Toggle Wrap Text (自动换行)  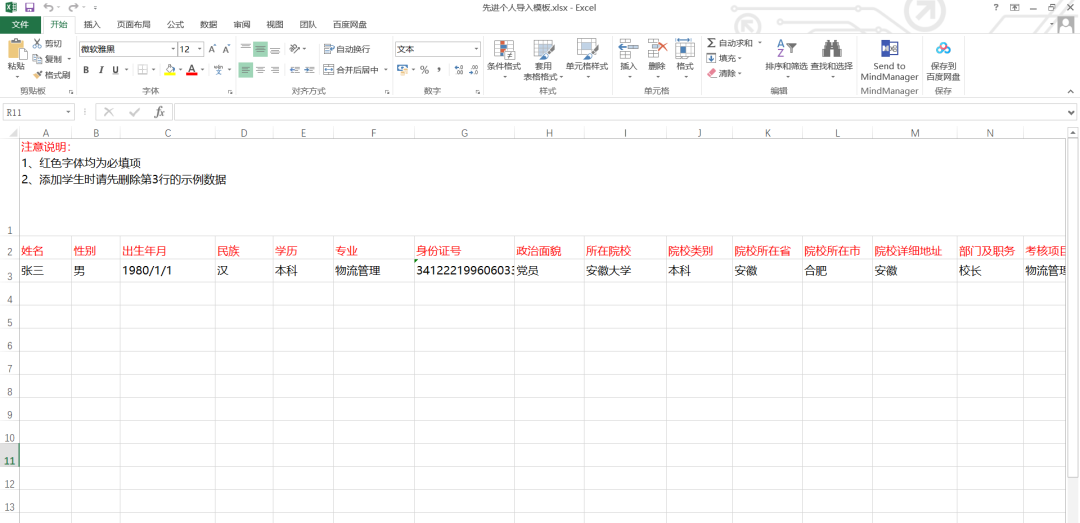[x=347, y=49]
